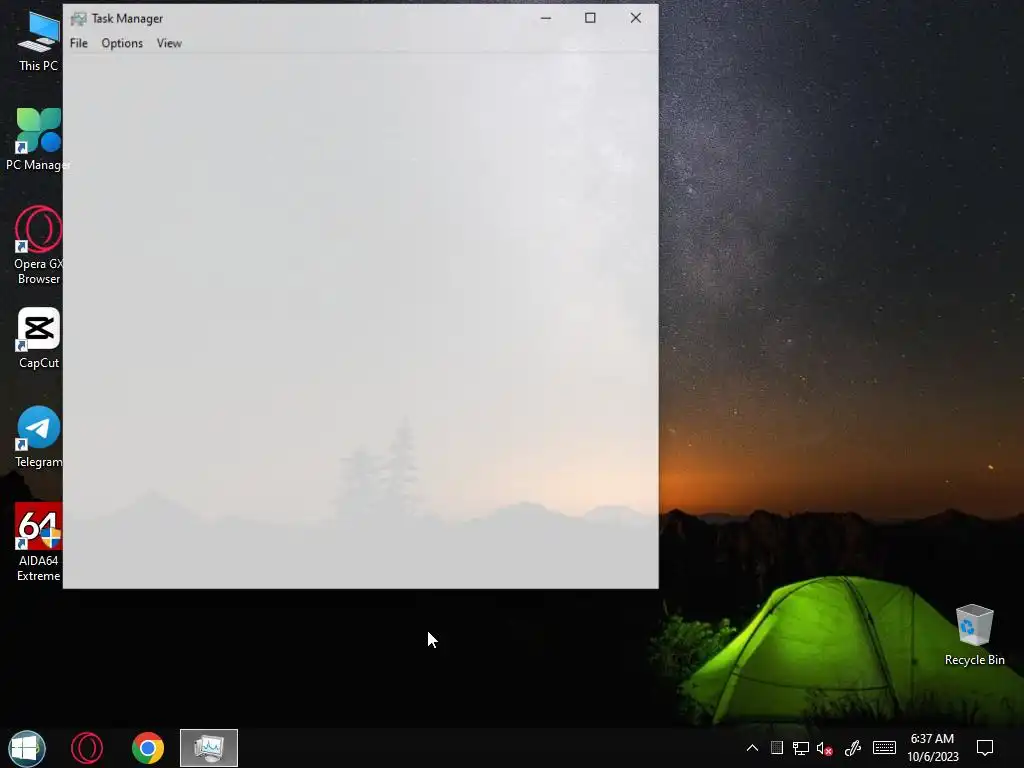Open the network status tray icon
This screenshot has height=768, width=1024.
click(x=801, y=748)
